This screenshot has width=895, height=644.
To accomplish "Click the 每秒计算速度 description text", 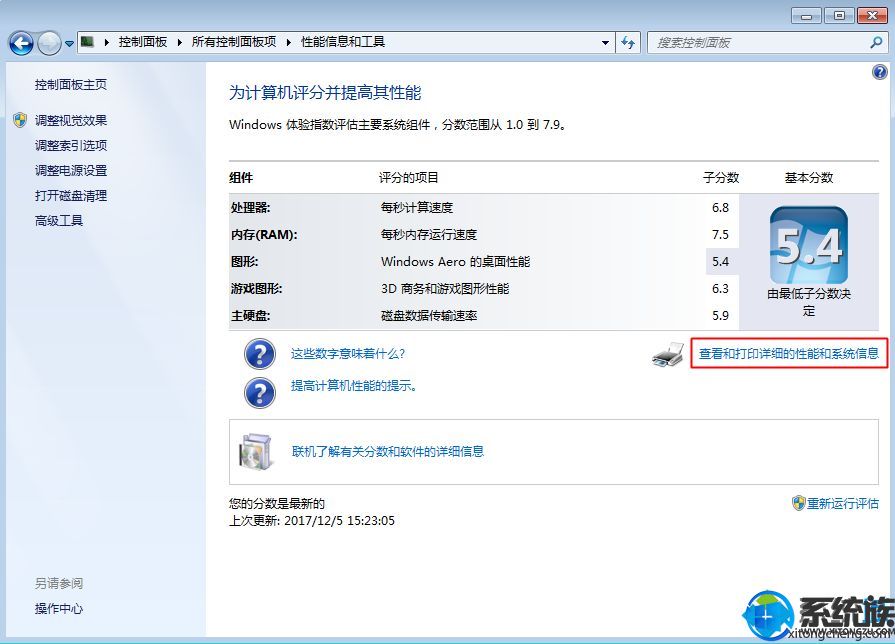I will pyautogui.click(x=417, y=208).
